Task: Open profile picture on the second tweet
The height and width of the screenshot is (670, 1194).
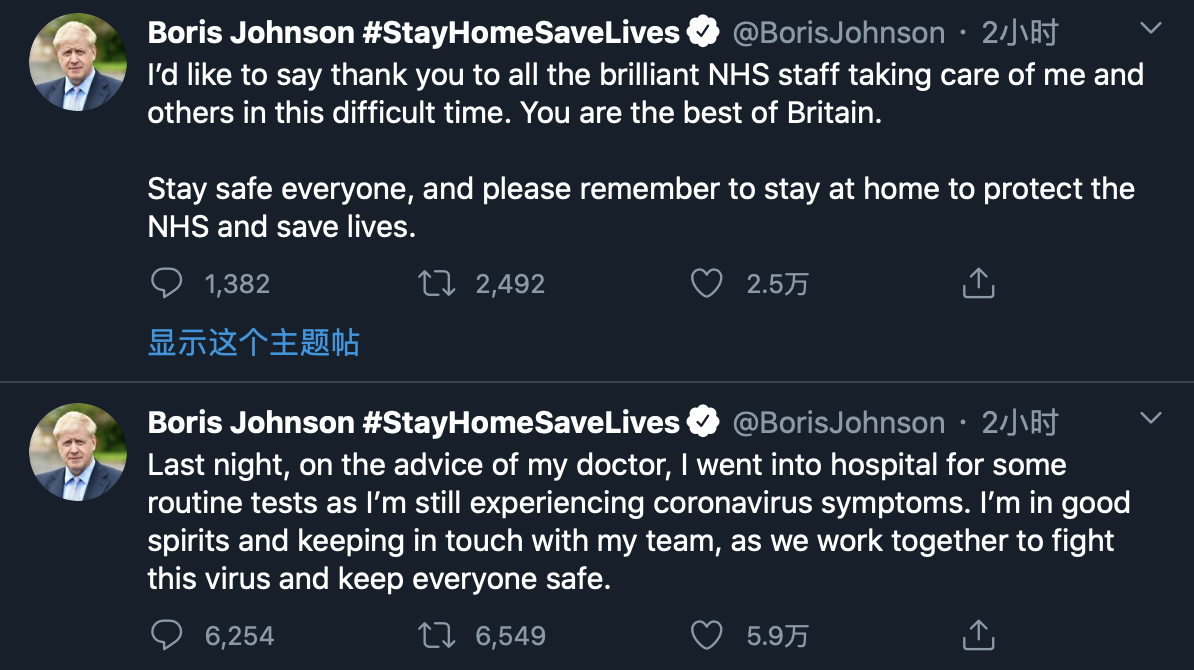Action: coord(79,451)
